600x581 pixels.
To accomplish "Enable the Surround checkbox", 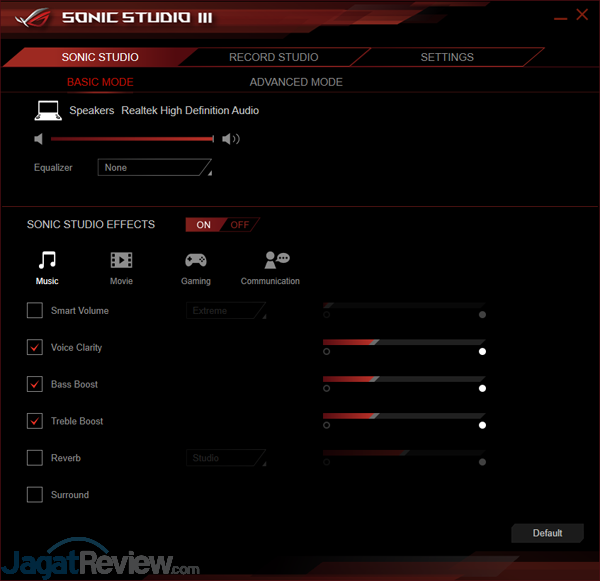I will [x=35, y=495].
